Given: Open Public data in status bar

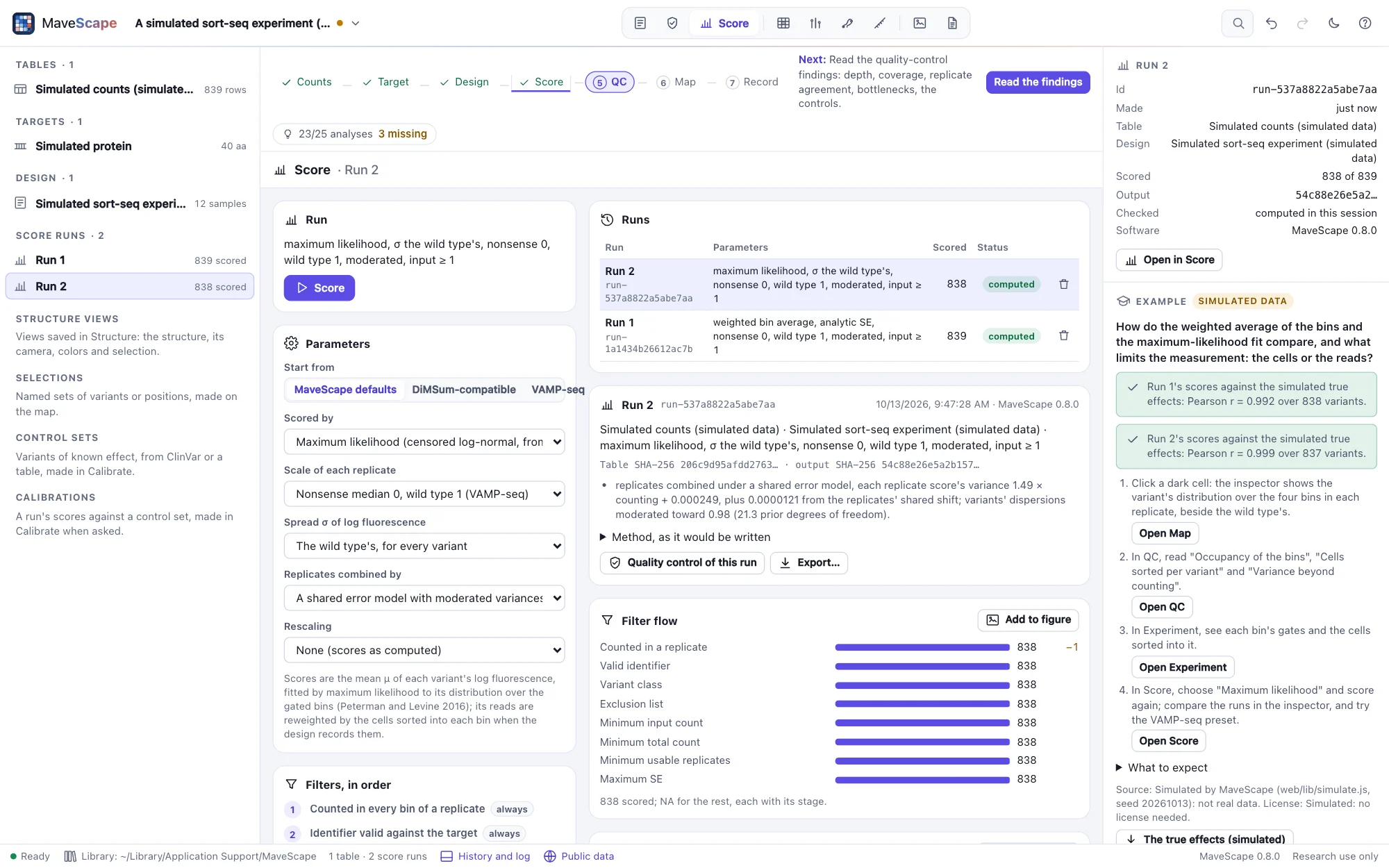Looking at the screenshot, I should [579, 856].
